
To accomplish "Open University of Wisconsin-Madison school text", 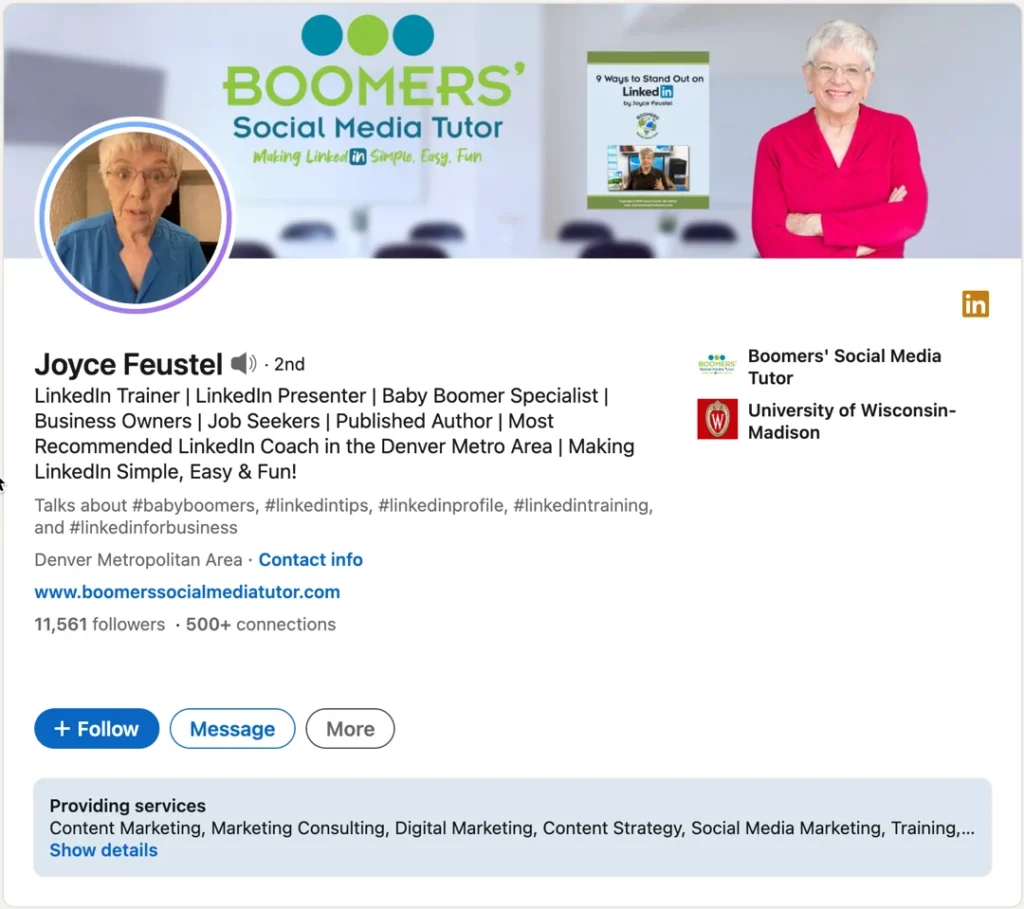I will tap(852, 421).
